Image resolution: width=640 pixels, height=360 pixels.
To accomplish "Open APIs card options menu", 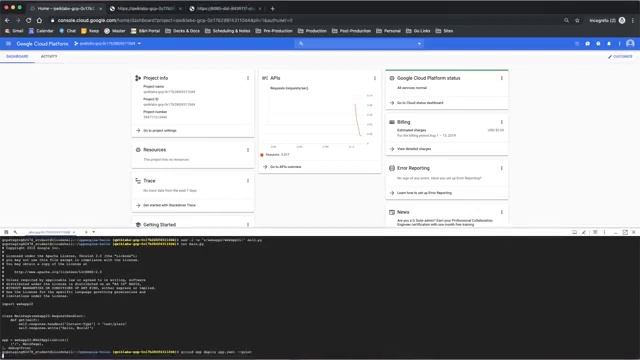I will [375, 78].
